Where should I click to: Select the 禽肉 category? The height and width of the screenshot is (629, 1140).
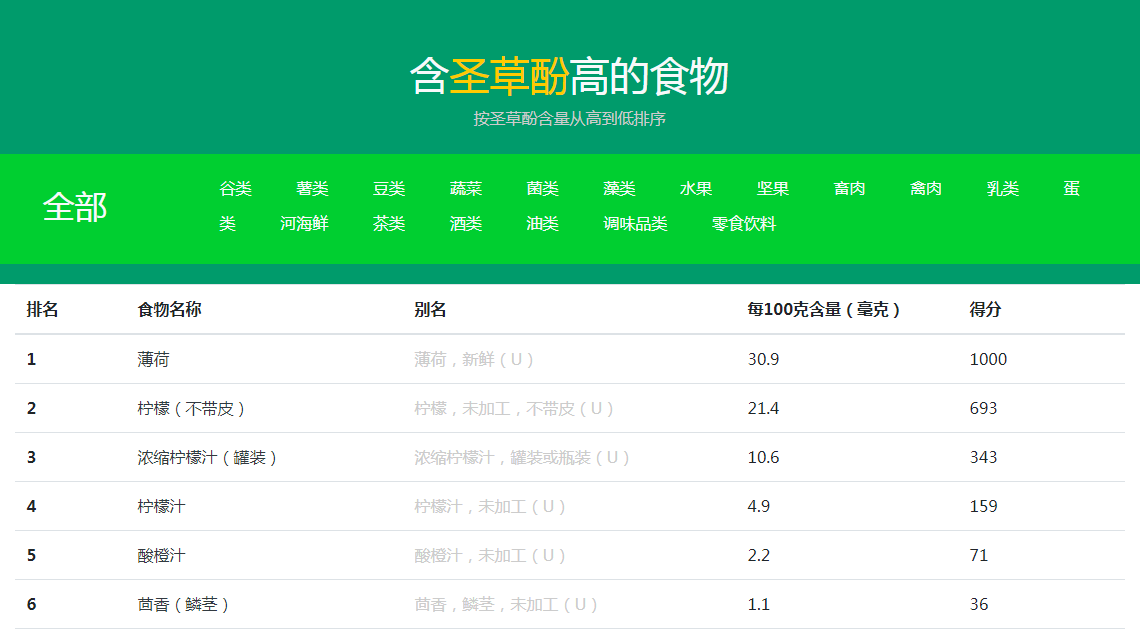925,188
